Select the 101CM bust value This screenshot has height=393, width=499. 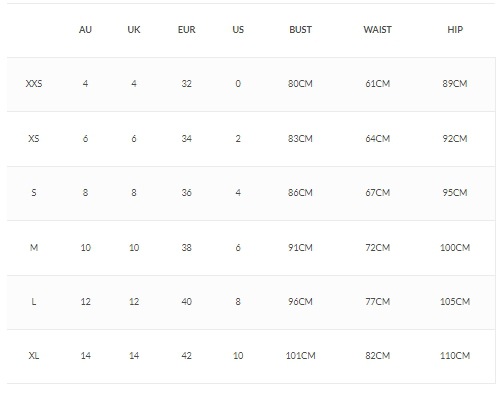[300, 356]
